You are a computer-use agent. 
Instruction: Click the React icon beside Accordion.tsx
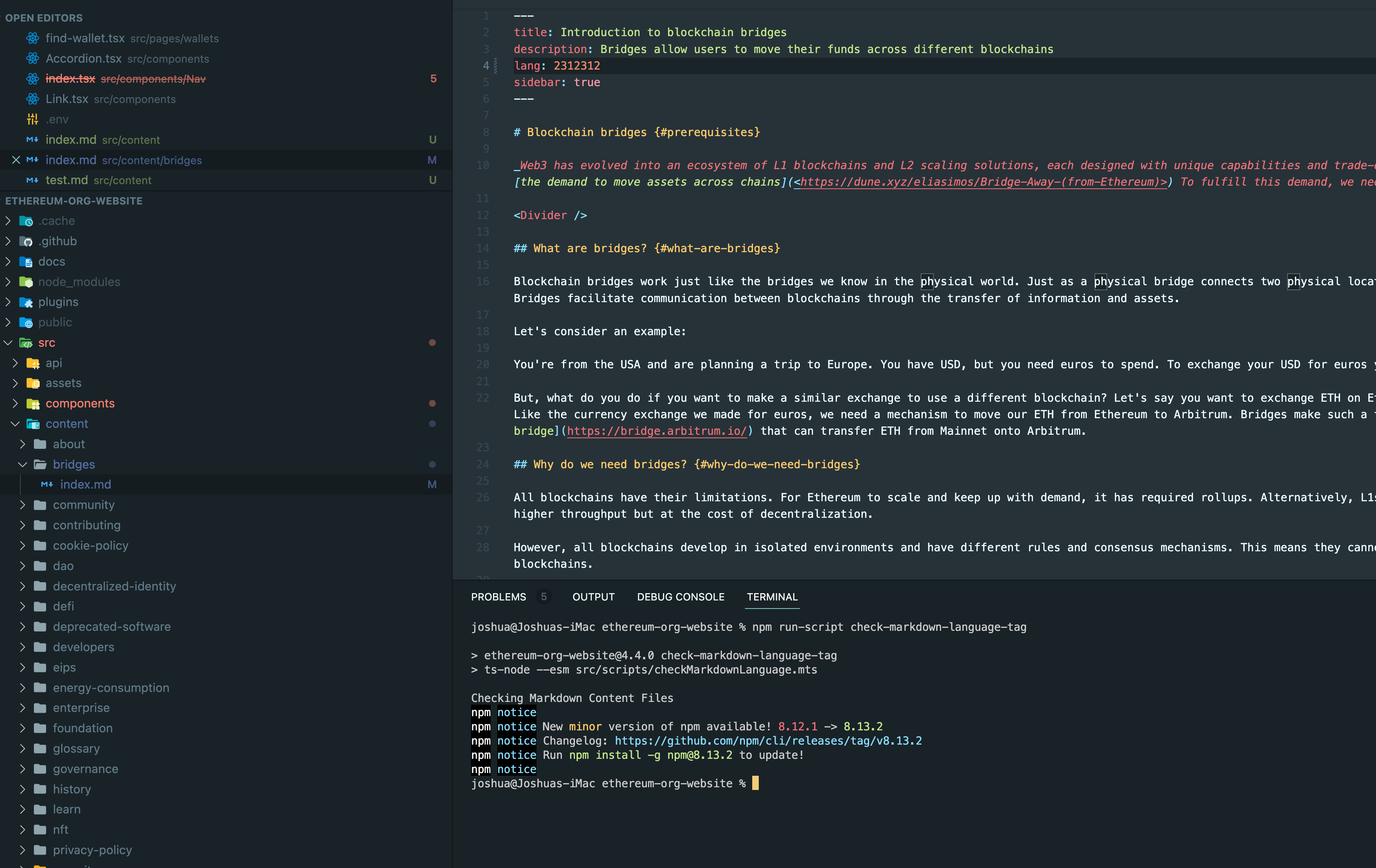point(32,59)
